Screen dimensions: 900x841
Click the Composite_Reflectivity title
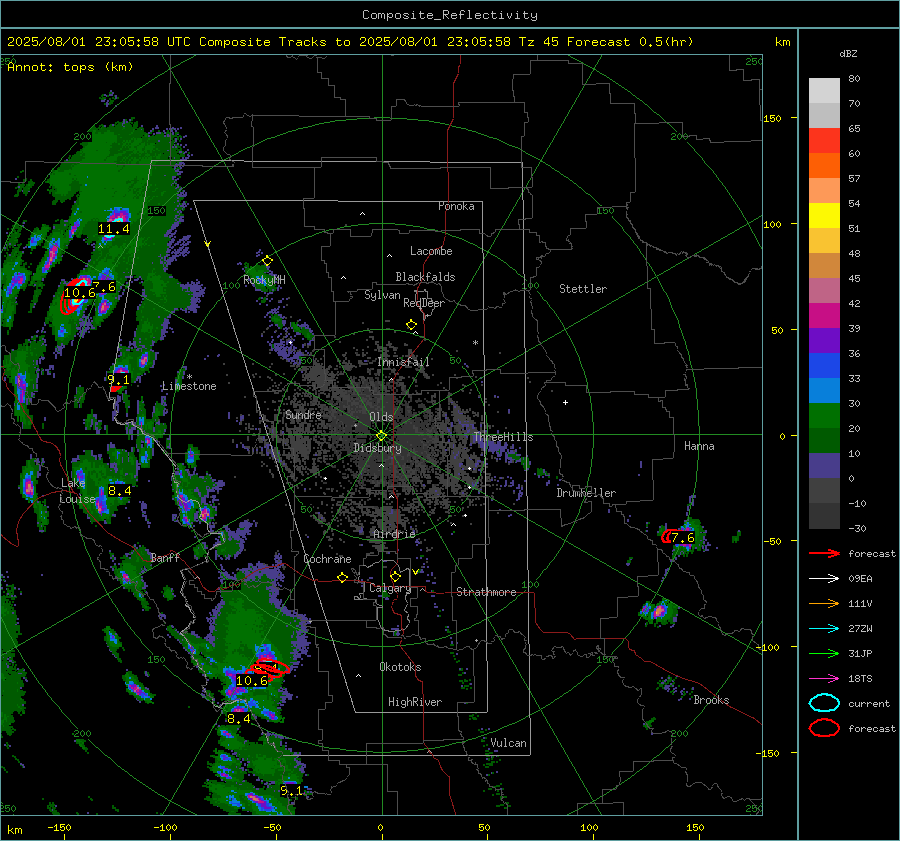tap(449, 15)
